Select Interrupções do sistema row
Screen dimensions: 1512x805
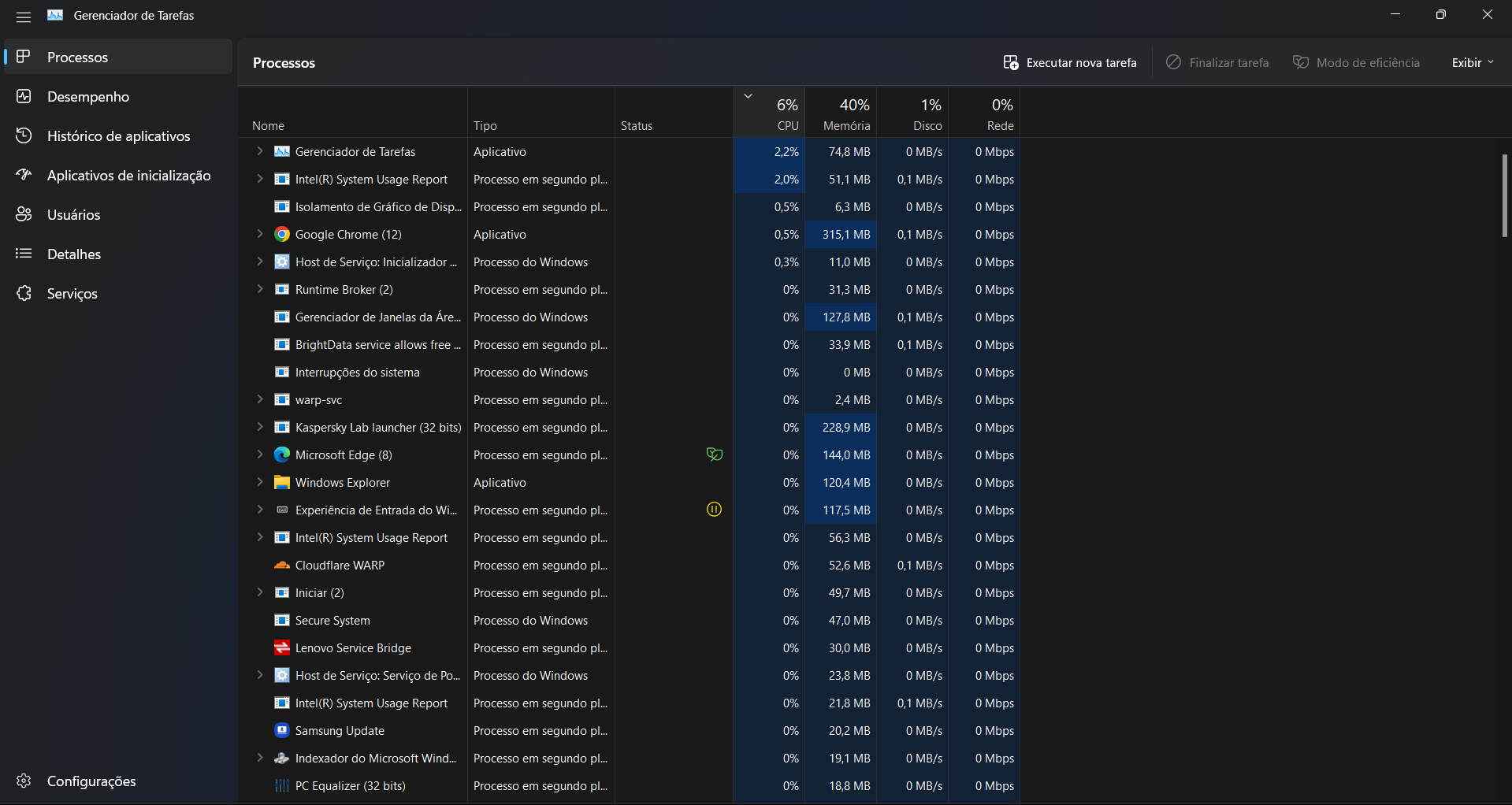click(630, 373)
